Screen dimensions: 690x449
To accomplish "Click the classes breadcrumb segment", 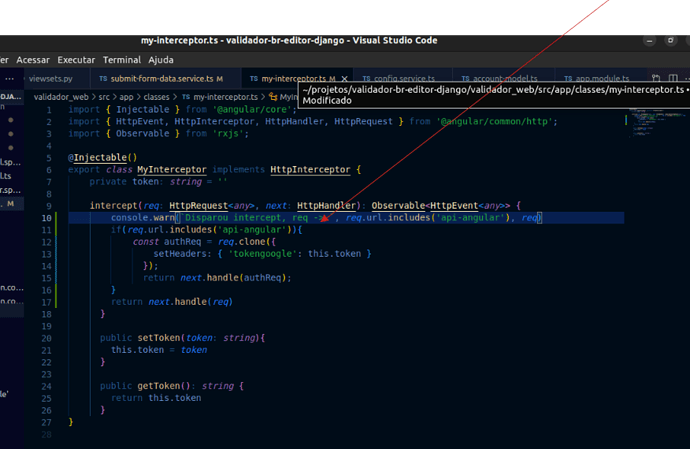I will click(156, 97).
